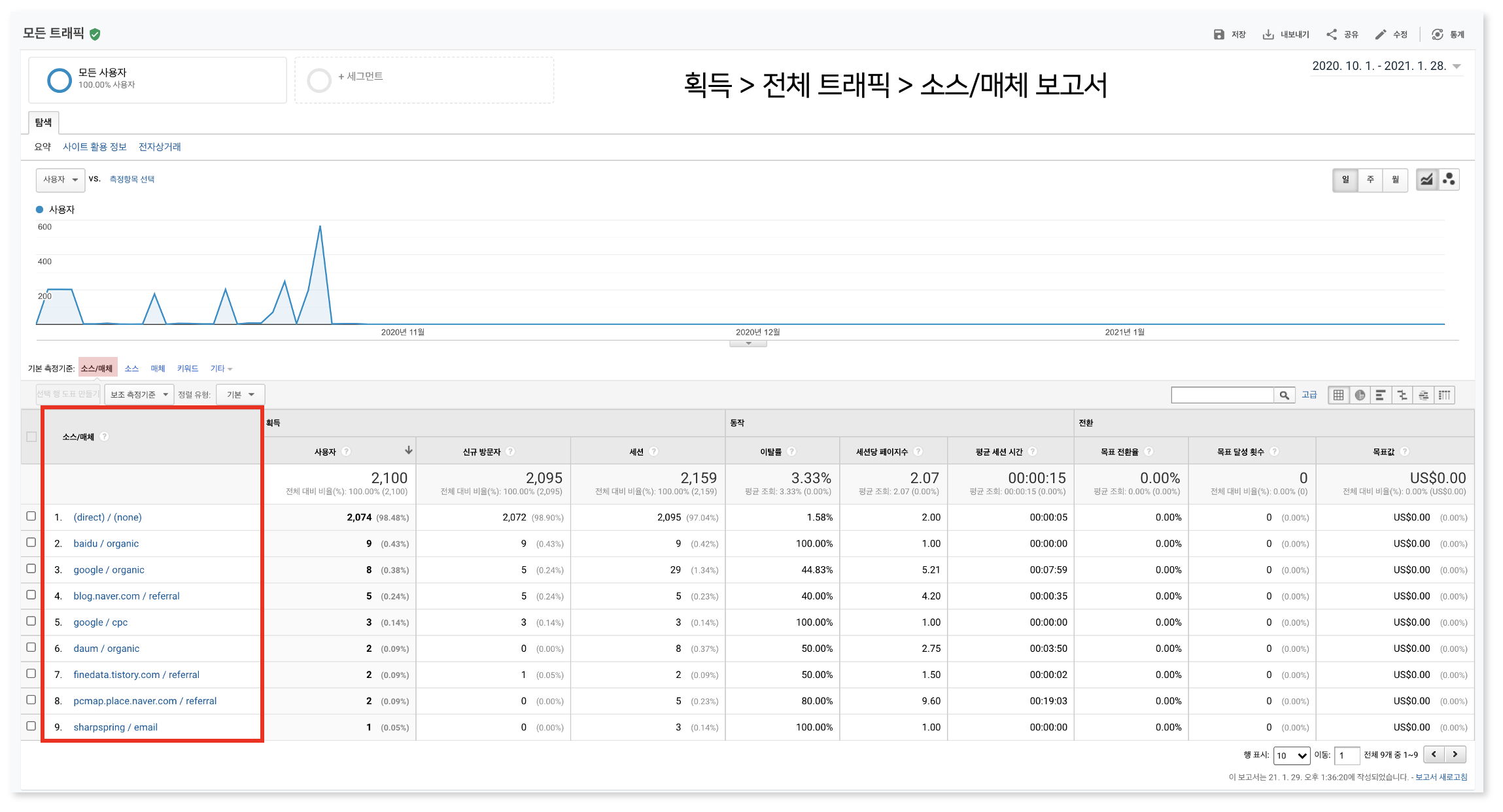
Task: Open the rows-per-page selector showing 10
Action: [1291, 755]
